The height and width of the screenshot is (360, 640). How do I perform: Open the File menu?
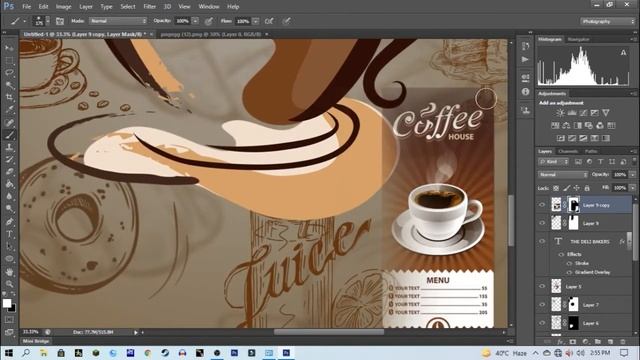point(27,7)
